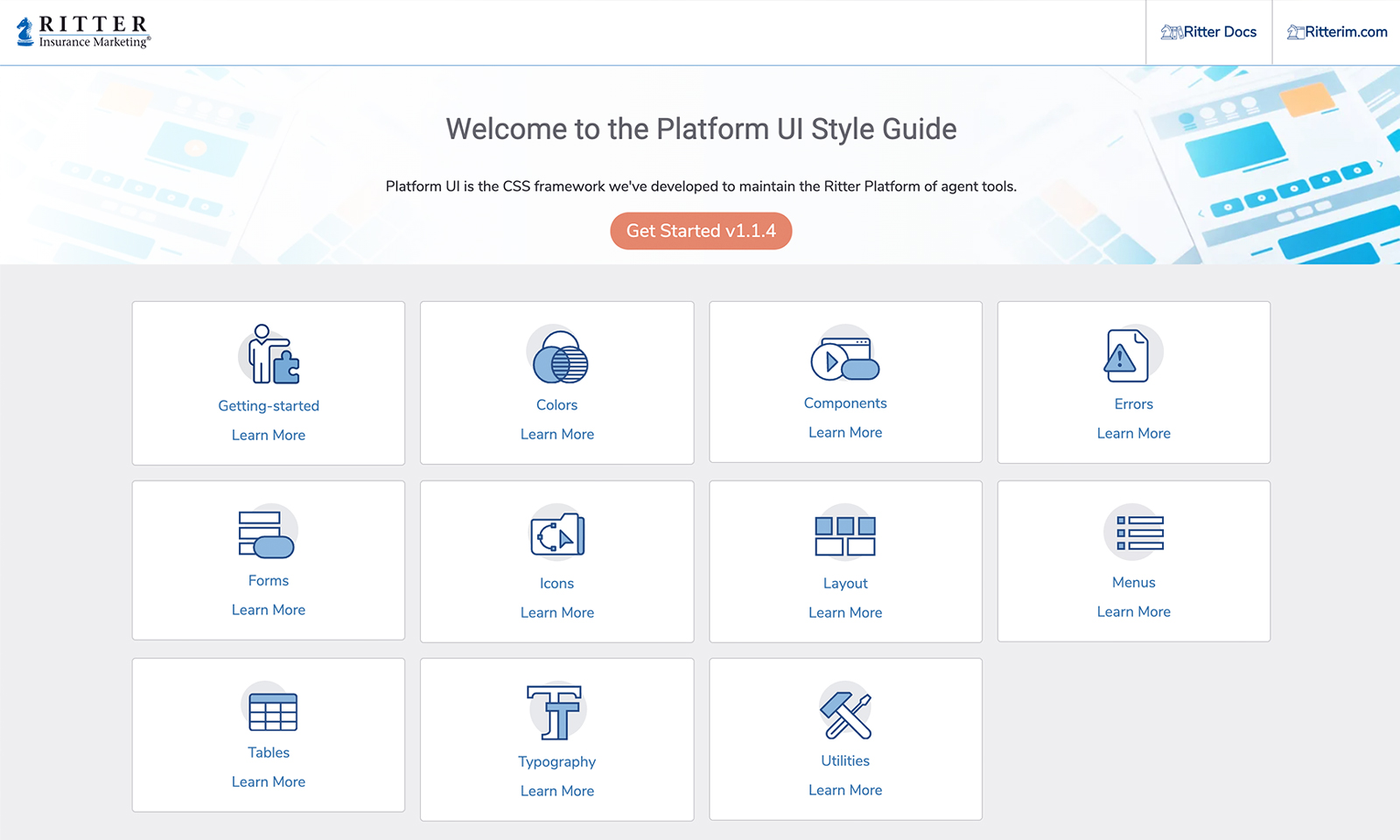Click Learn More under Colors
The width and height of the screenshot is (1400, 840).
(557, 434)
